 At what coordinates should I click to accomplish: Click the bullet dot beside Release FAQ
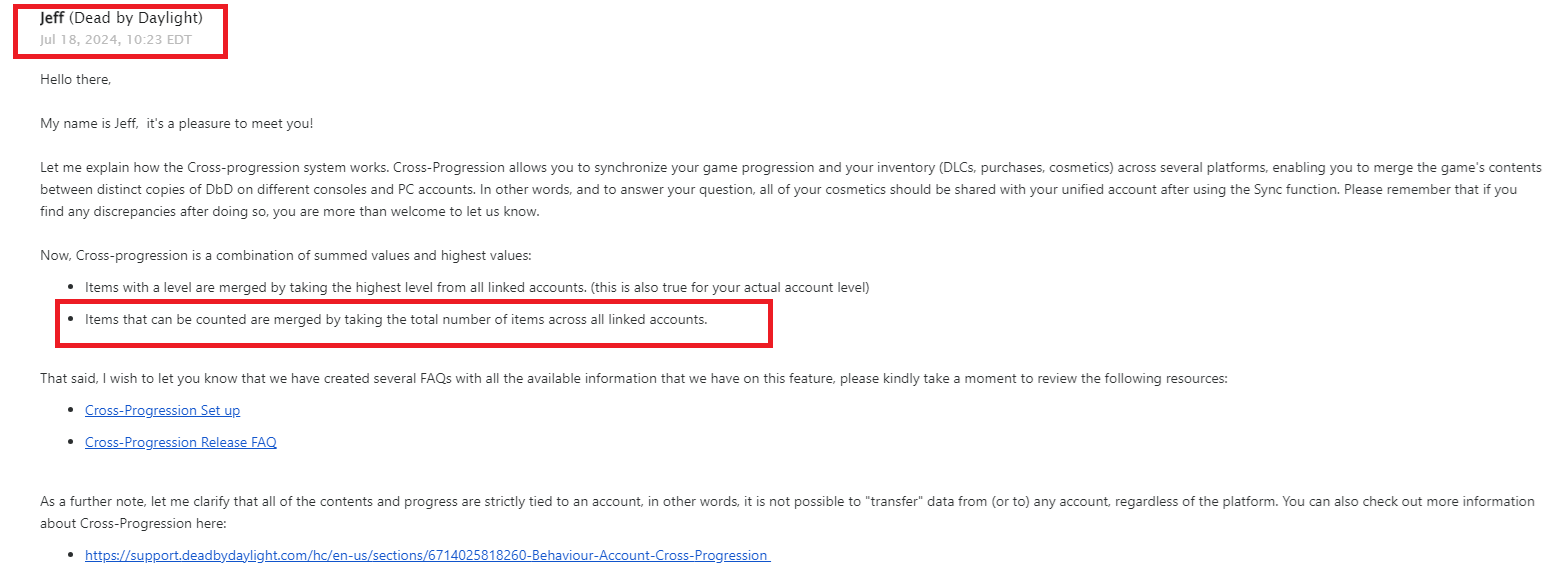(70, 443)
